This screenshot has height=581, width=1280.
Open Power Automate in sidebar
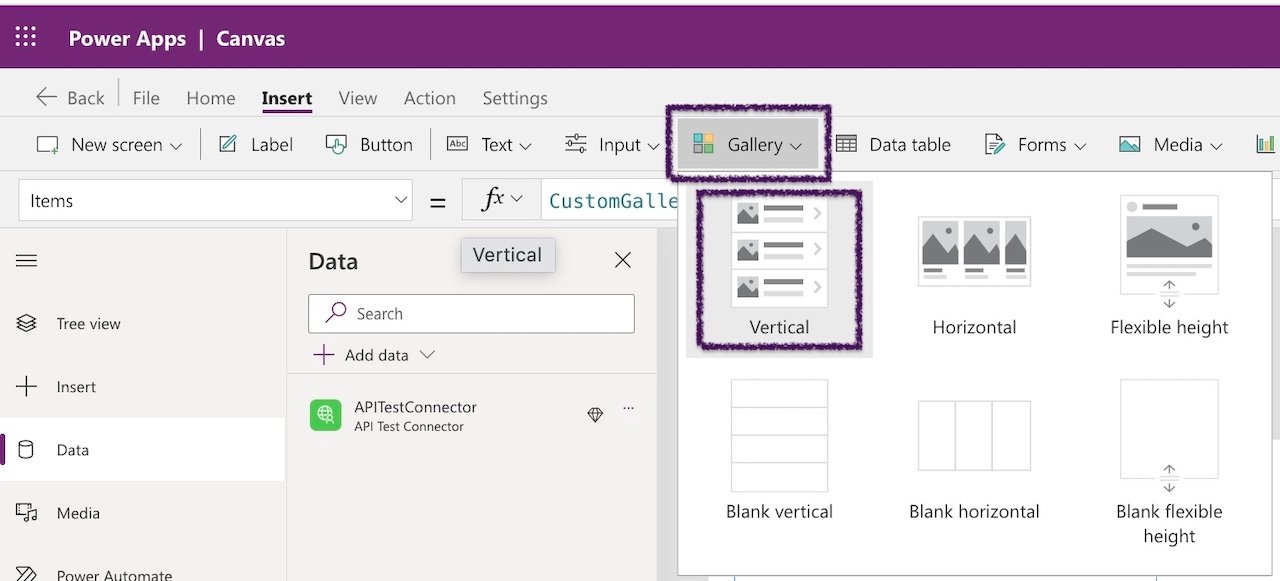pos(94,574)
